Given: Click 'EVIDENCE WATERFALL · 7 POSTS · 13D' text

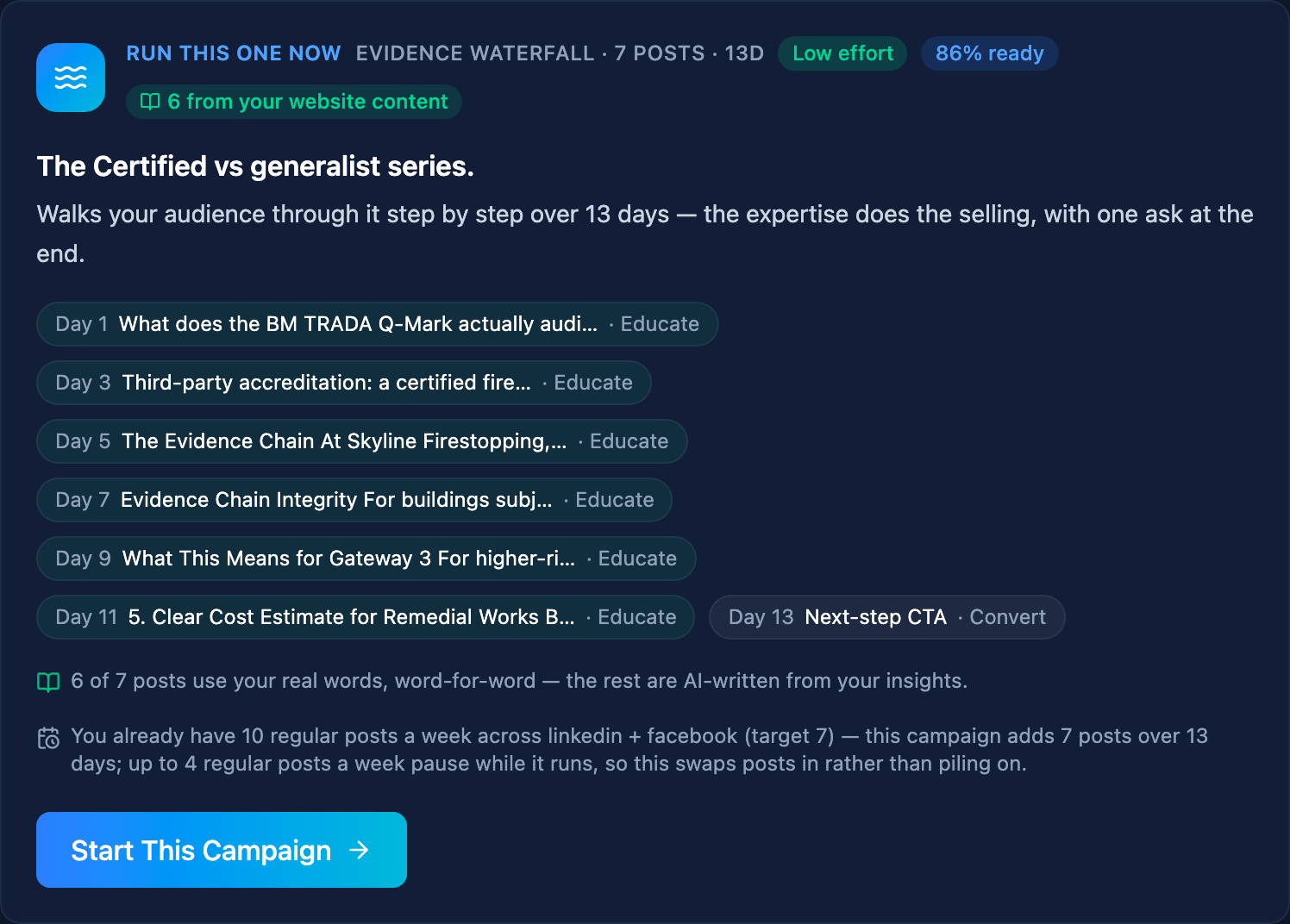Looking at the screenshot, I should click(560, 53).
